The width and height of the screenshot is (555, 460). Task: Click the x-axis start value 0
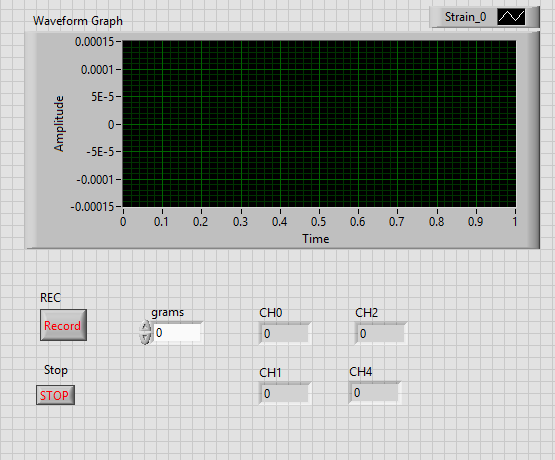(123, 222)
